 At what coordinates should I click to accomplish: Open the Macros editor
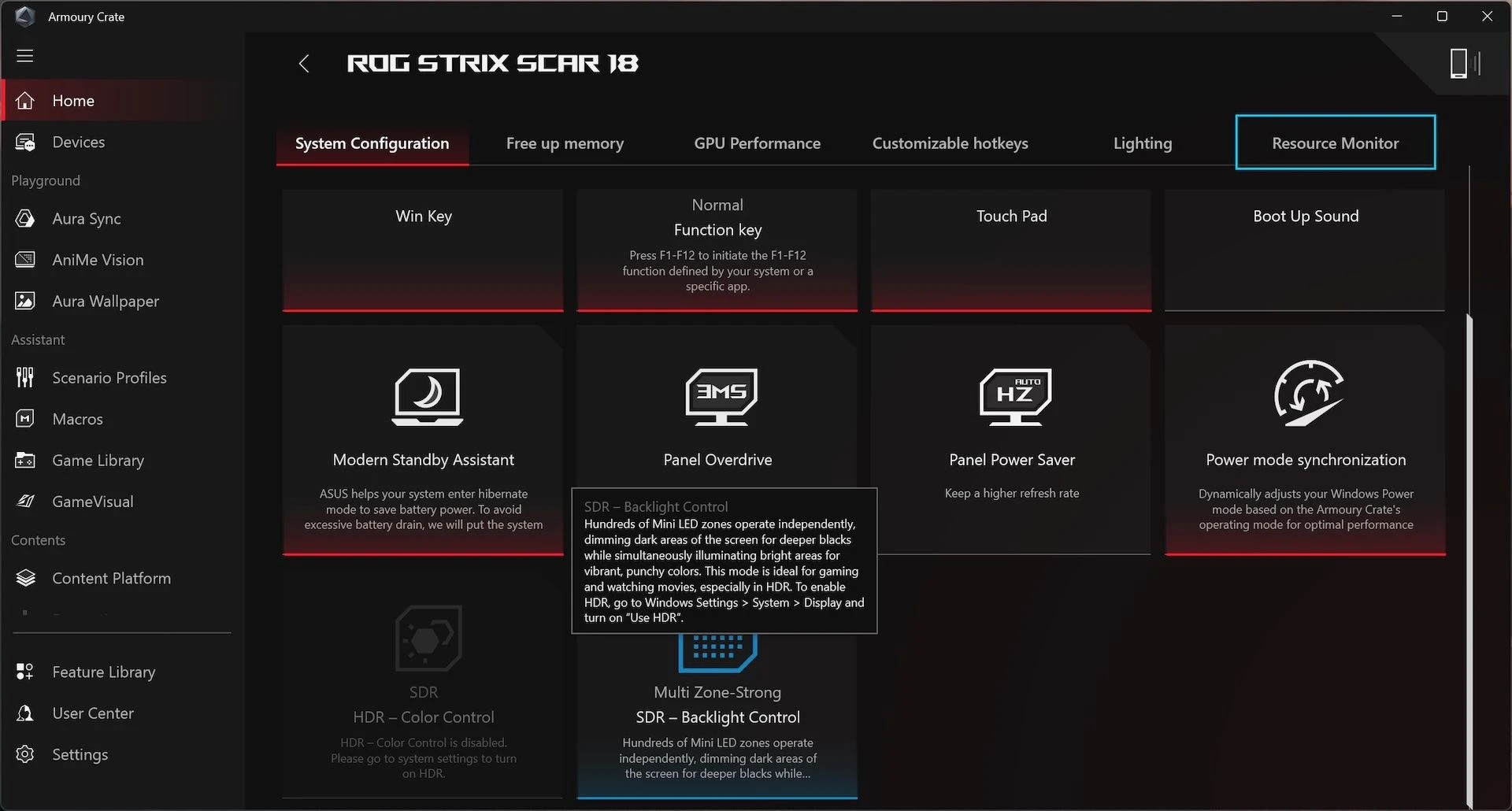pos(76,418)
